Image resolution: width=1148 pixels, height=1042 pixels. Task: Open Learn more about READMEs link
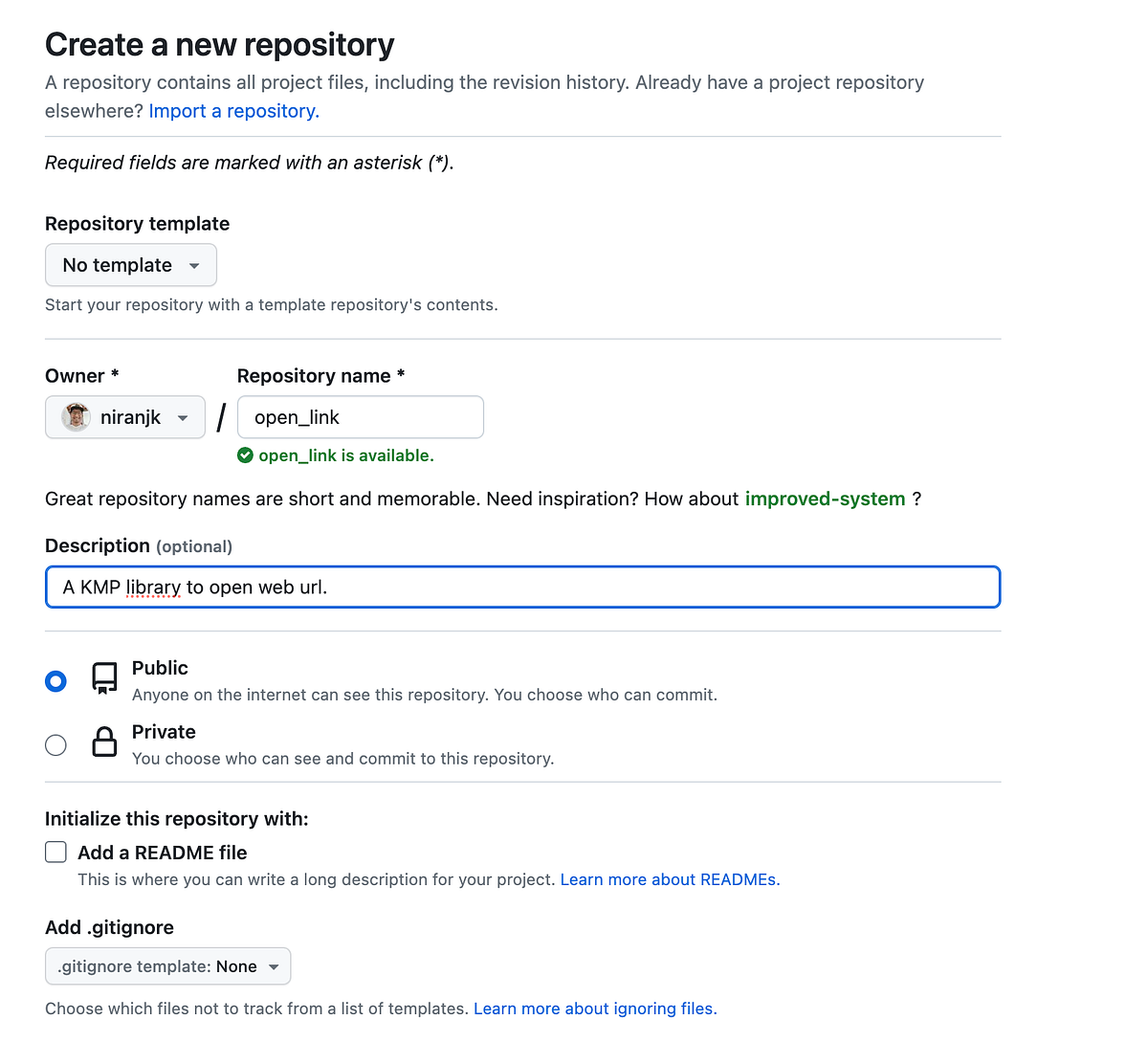[669, 878]
